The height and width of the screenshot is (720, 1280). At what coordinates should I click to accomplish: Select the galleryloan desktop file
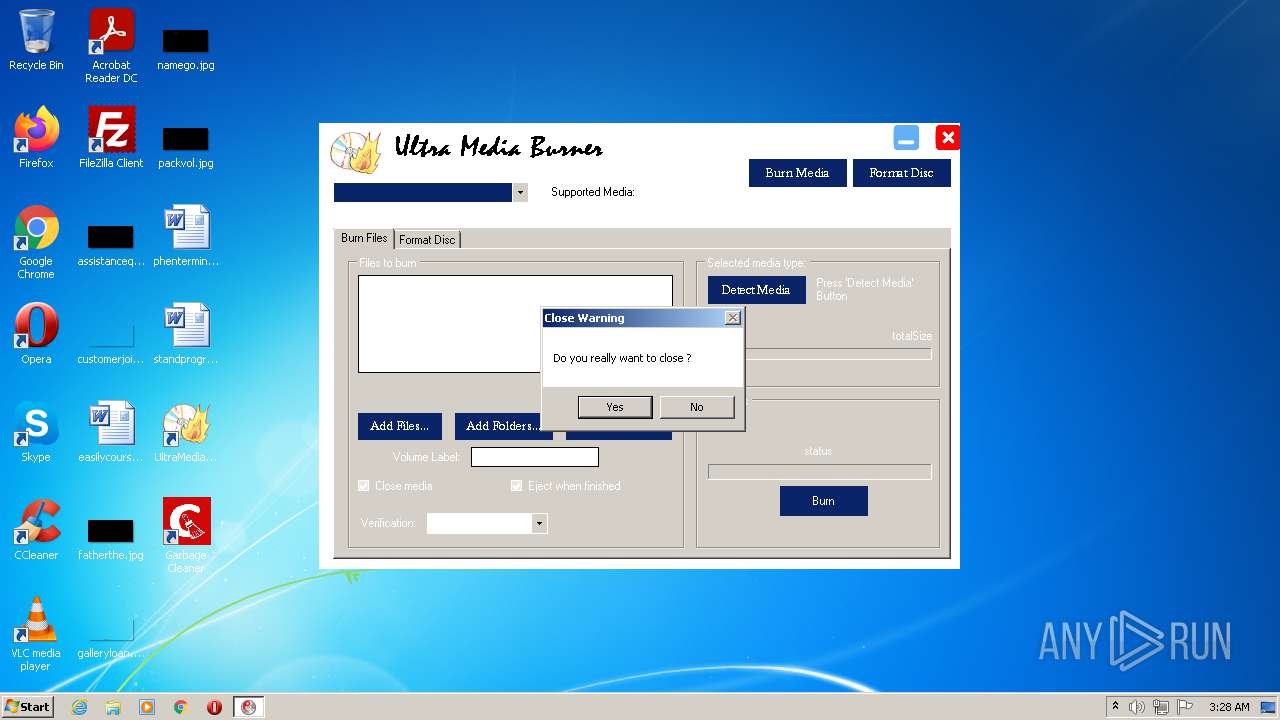[x=111, y=637]
